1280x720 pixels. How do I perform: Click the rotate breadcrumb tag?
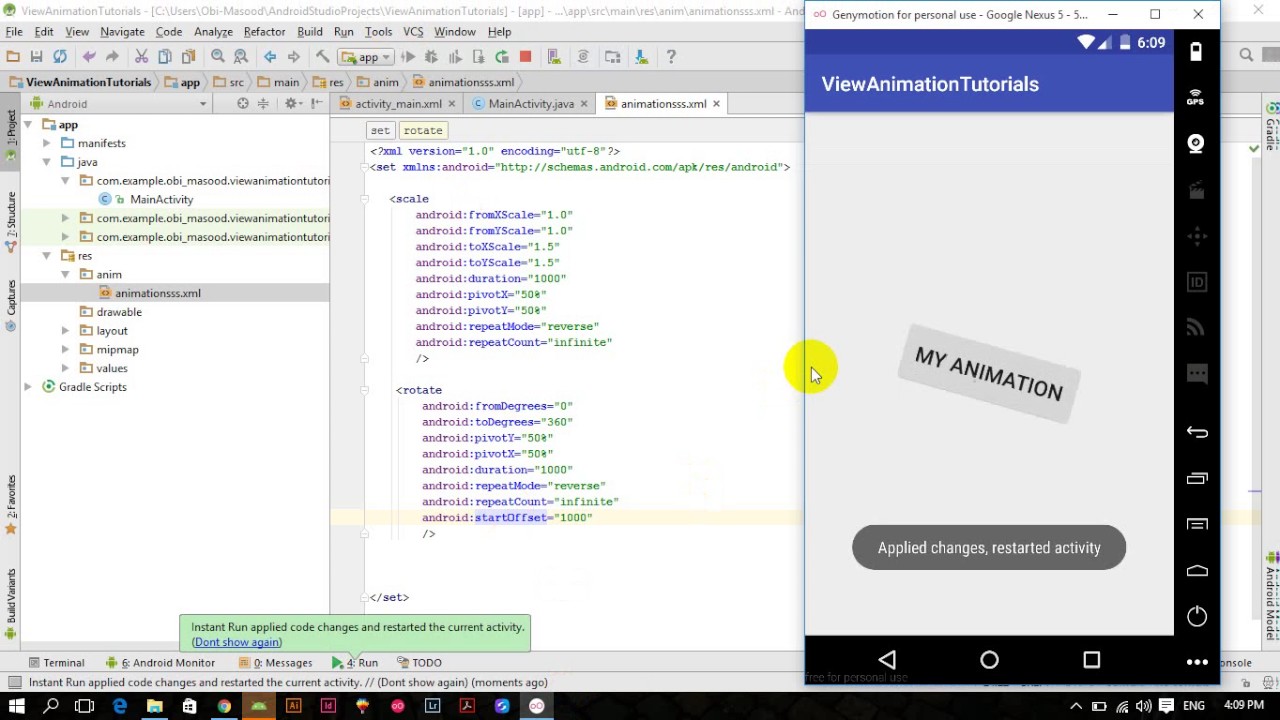[x=423, y=130]
